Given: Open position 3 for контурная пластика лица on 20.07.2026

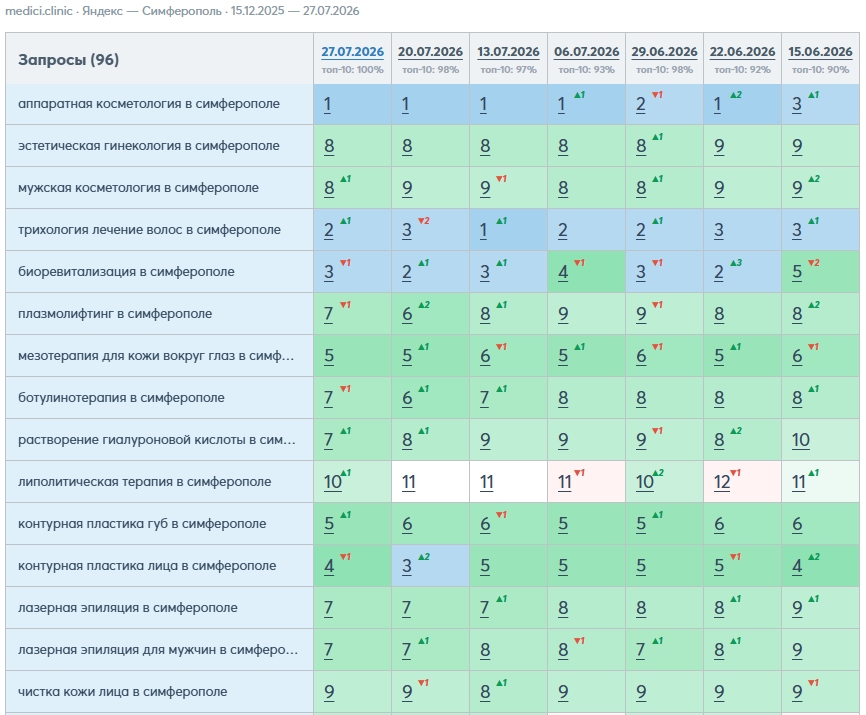Looking at the screenshot, I should point(406,566).
